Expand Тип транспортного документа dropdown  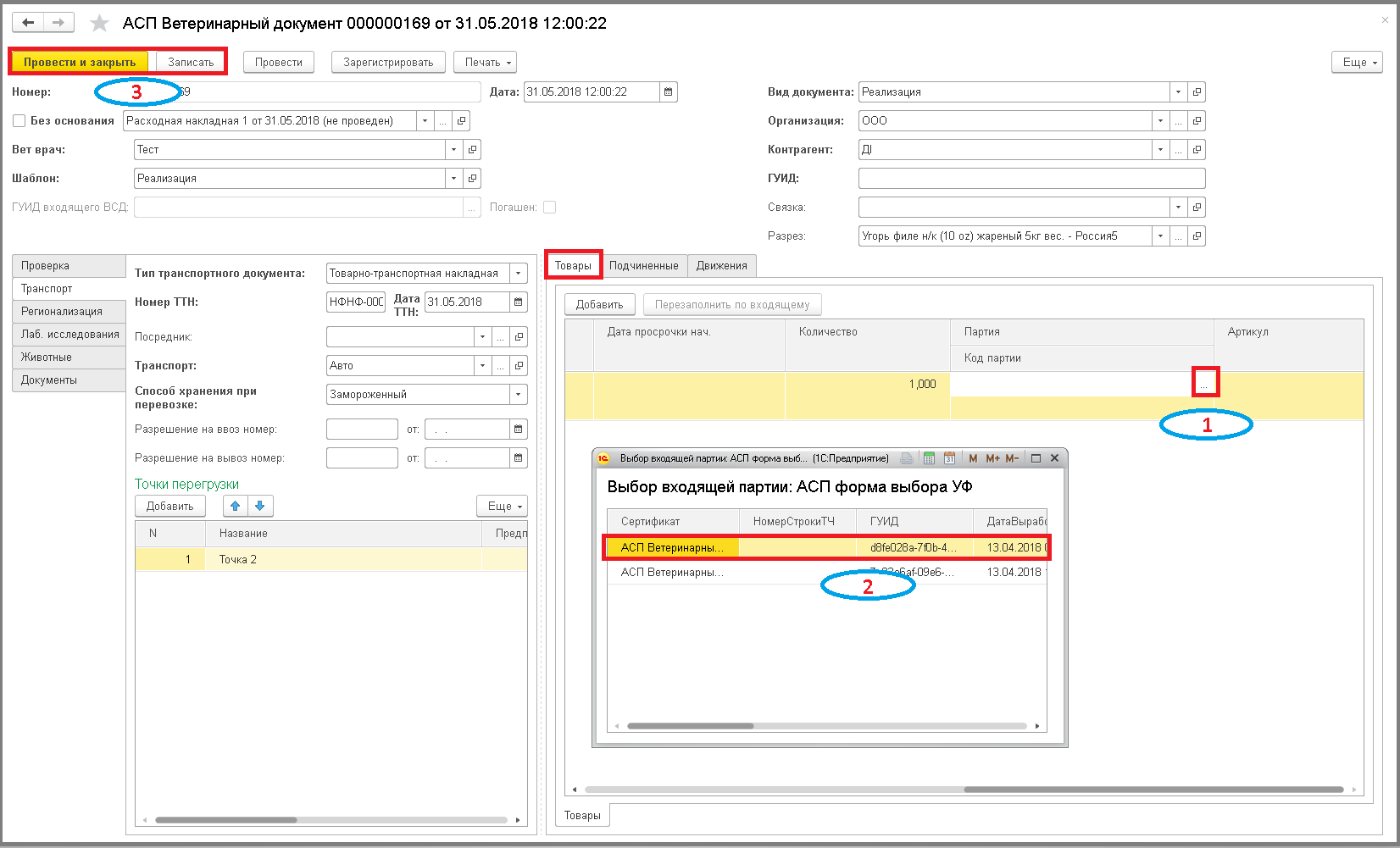(519, 273)
